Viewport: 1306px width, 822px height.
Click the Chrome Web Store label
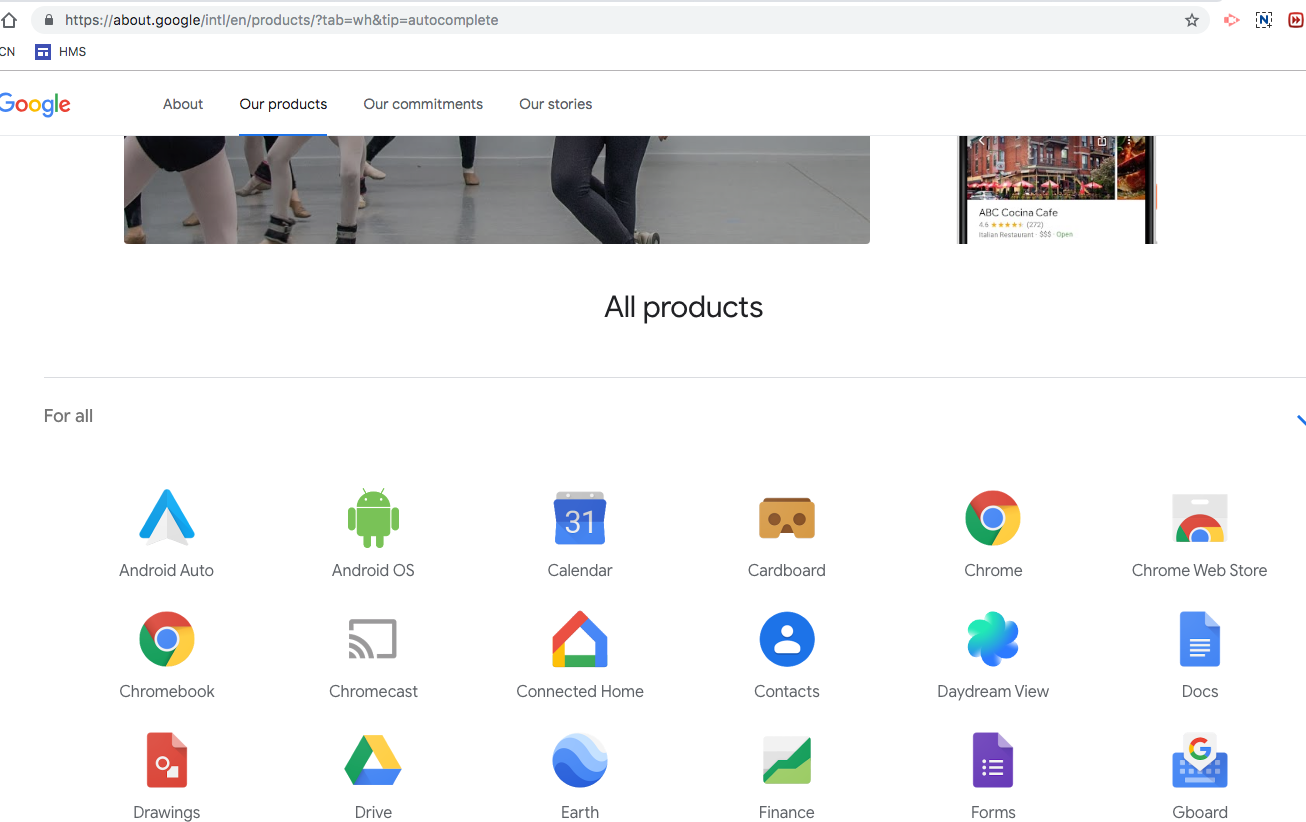[x=1200, y=570]
